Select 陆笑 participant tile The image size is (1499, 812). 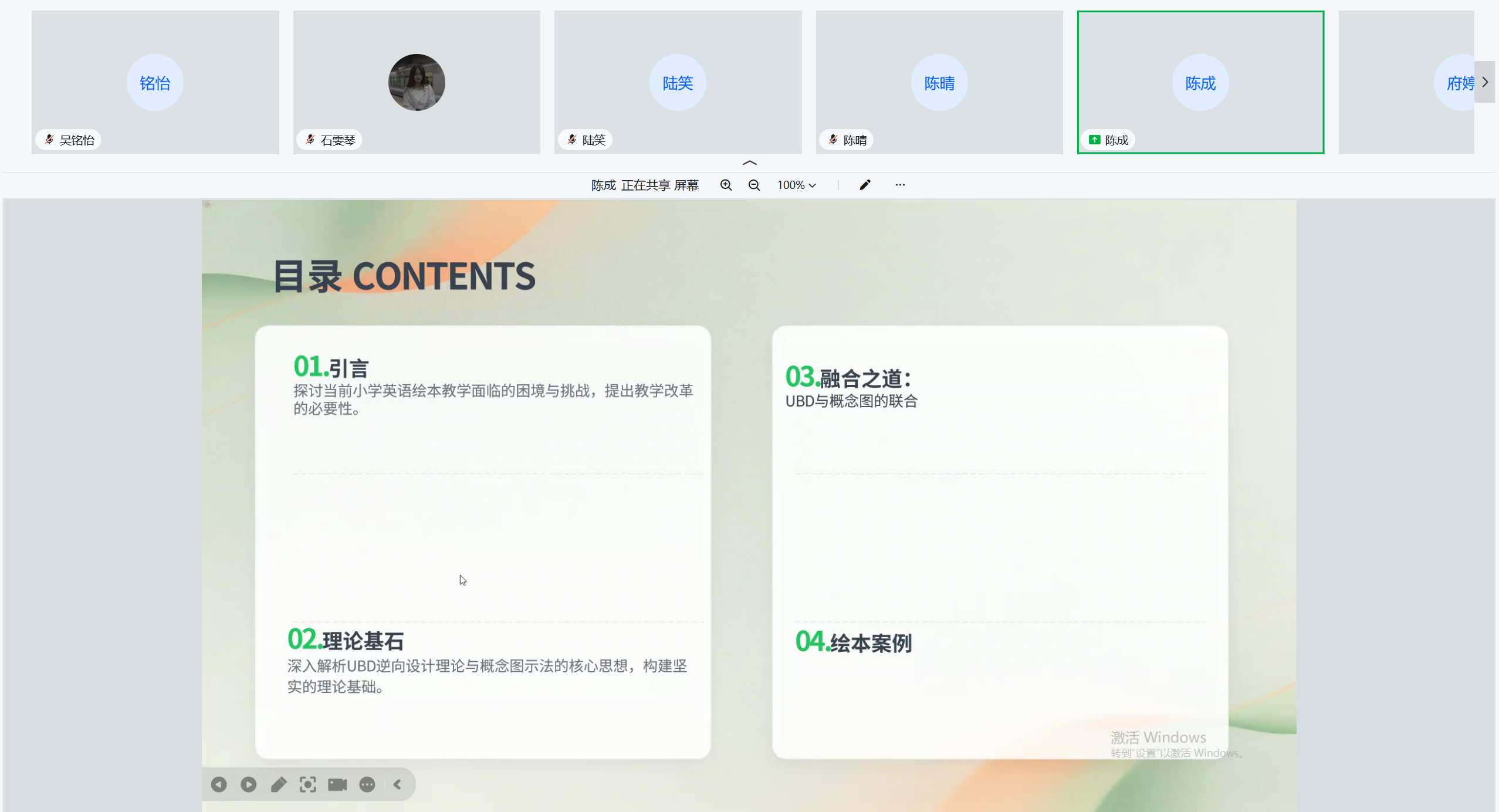[x=678, y=82]
